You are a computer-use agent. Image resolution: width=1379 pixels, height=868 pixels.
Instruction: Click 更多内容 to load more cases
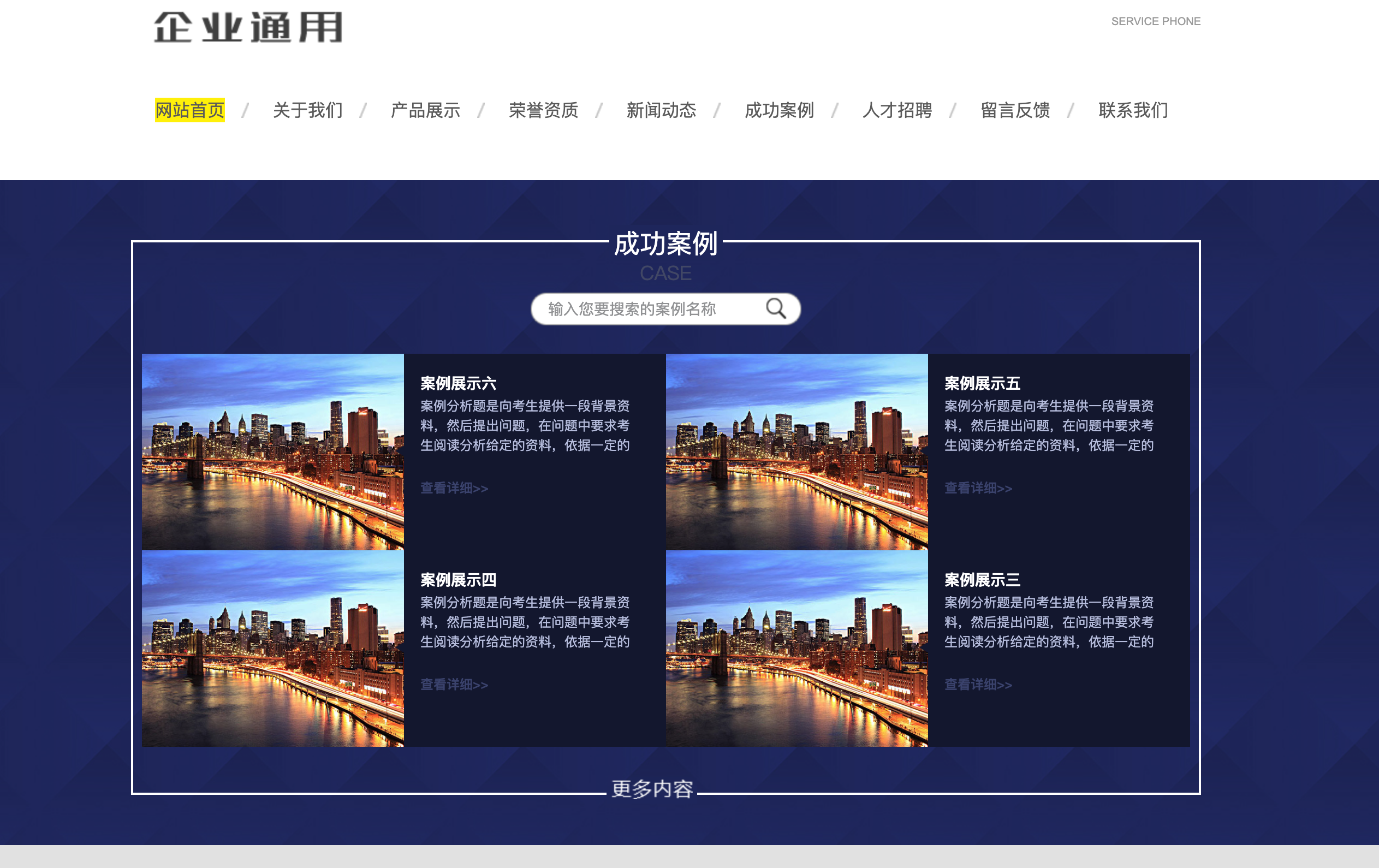(652, 789)
